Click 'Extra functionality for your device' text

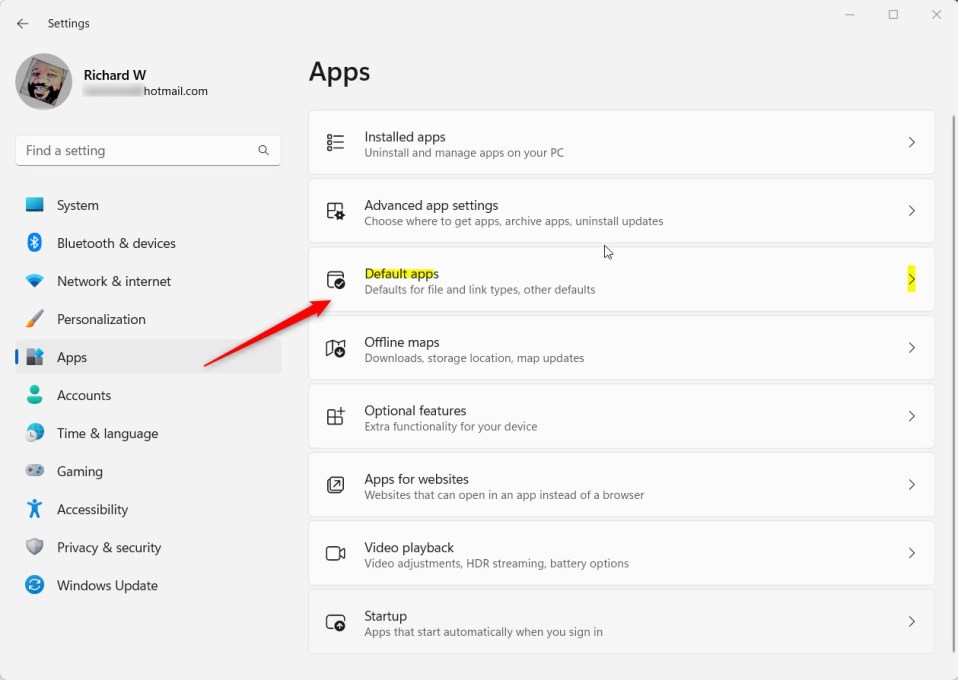click(x=451, y=426)
